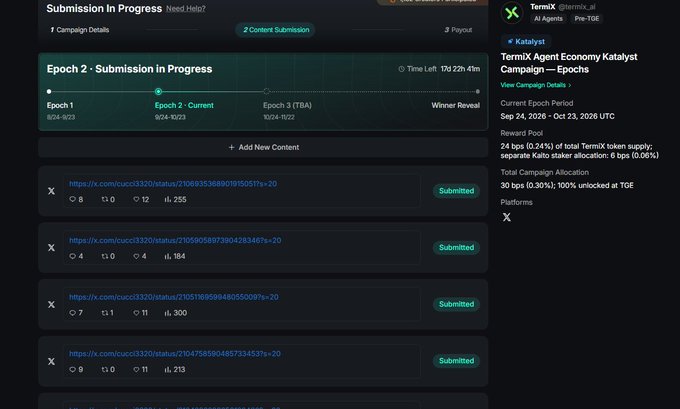Click the X icon beside the 213-views submission
This screenshot has height=409, width=680.
51,361
